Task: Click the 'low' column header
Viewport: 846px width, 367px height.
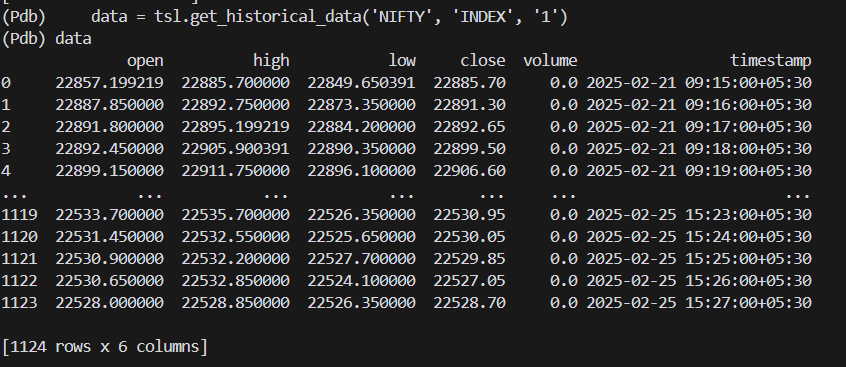Action: point(402,60)
